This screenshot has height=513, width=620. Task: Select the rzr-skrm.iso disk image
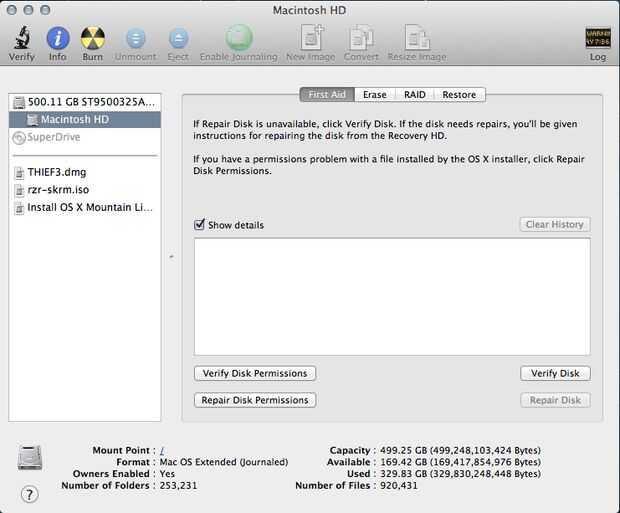coord(85,190)
